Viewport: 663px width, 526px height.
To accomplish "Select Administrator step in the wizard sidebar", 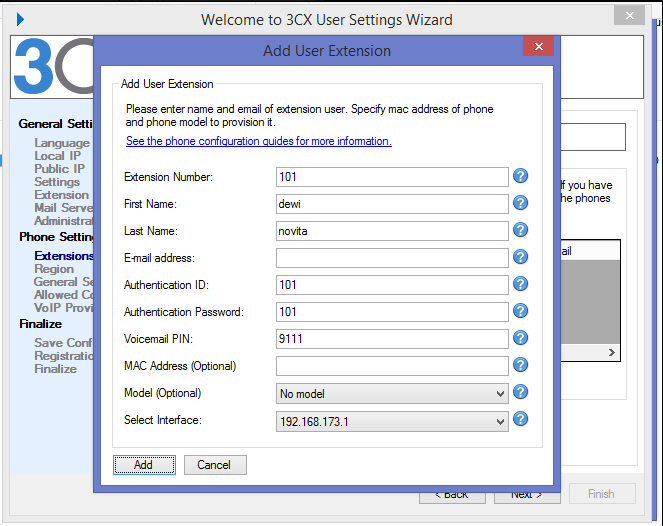I will (x=63, y=221).
